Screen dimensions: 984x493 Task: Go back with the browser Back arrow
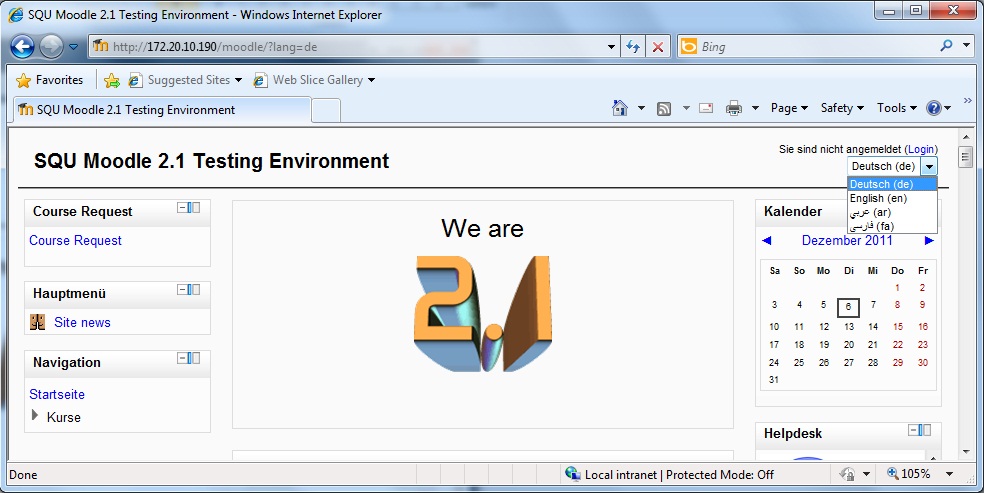point(22,46)
